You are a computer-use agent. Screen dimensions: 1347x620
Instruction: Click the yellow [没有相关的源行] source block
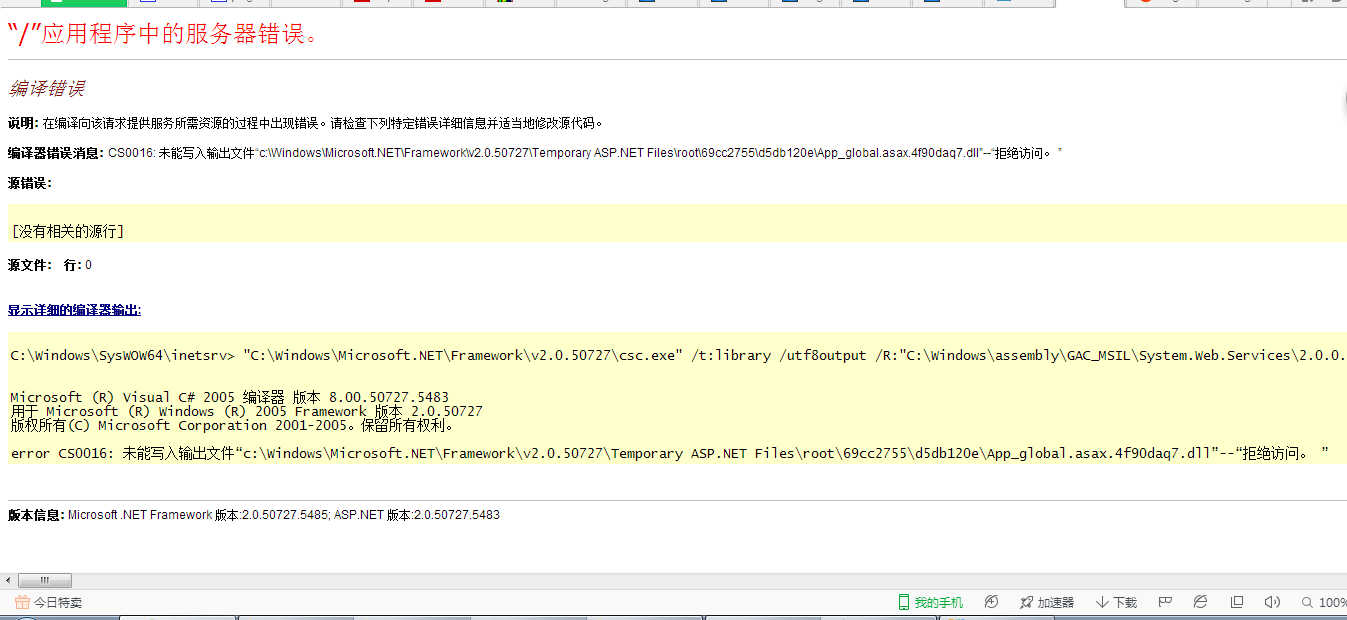(x=67, y=231)
